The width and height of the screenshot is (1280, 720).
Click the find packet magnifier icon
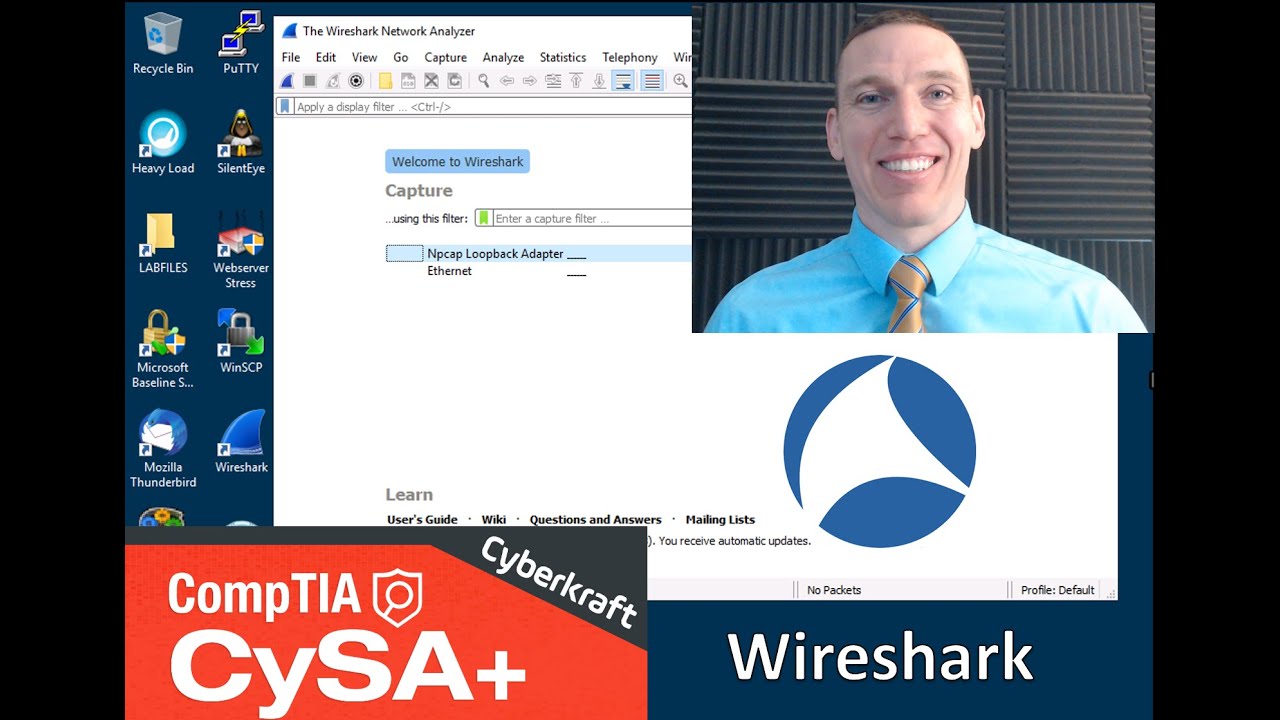(x=483, y=81)
